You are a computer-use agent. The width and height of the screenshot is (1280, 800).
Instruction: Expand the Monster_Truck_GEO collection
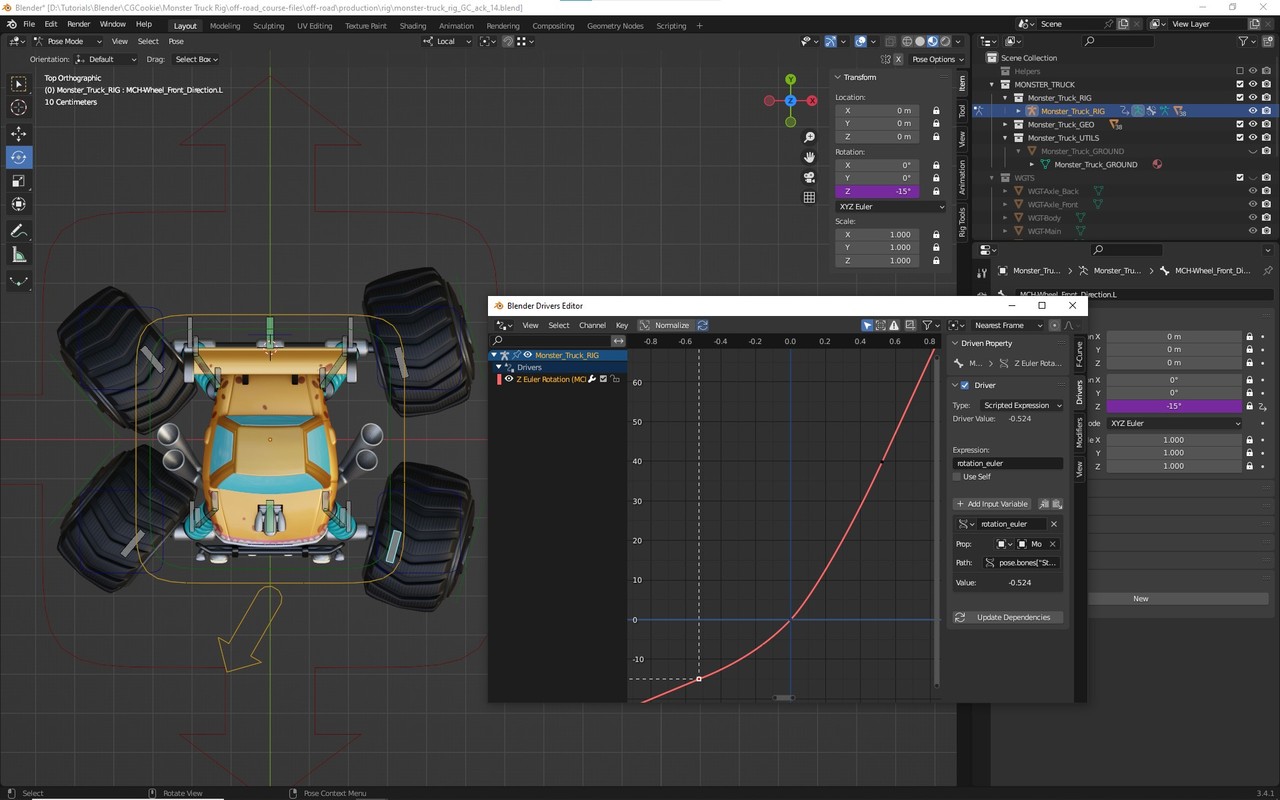tap(1006, 125)
